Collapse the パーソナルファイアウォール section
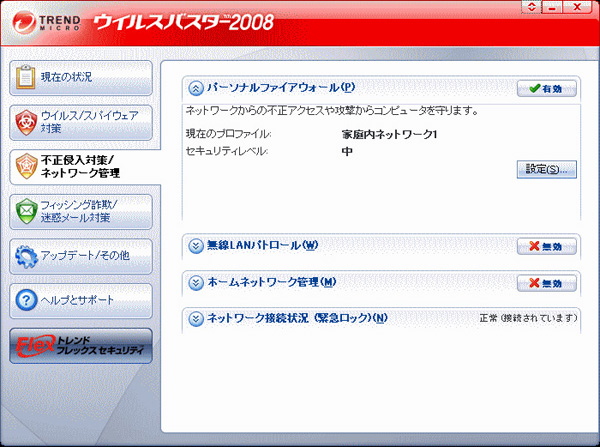This screenshot has height=447, width=600. tap(196, 88)
